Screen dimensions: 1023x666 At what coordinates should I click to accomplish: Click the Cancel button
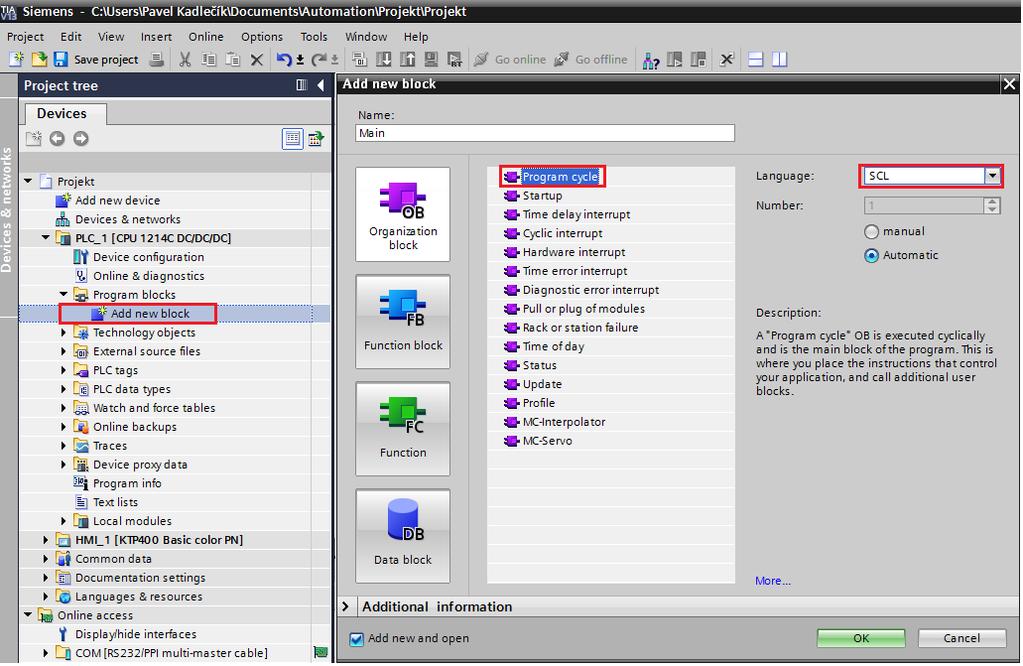[x=962, y=638]
